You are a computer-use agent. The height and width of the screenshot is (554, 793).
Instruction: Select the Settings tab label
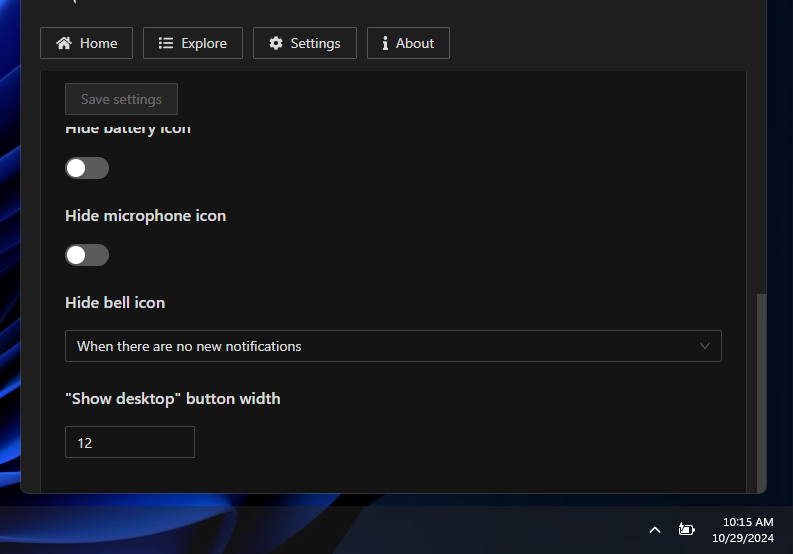[x=315, y=43]
